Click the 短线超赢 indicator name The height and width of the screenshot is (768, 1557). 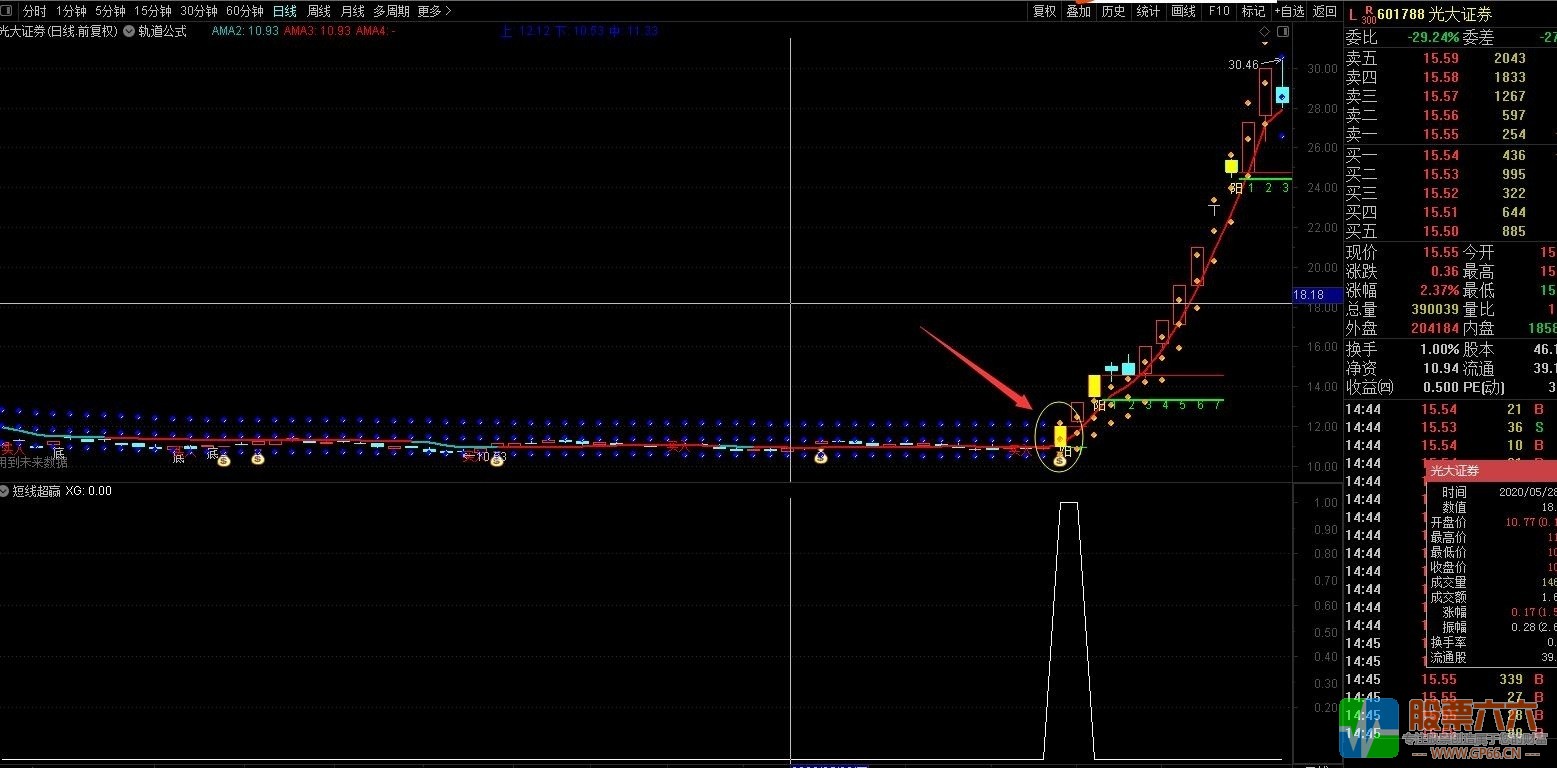click(36, 491)
